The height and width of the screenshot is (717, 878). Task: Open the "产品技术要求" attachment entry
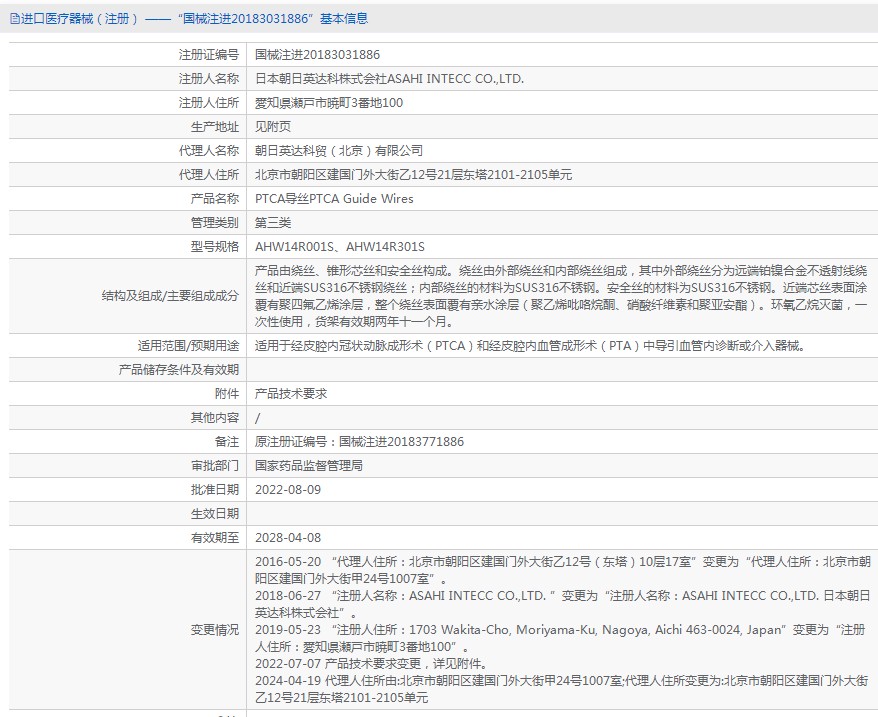[x=292, y=392]
